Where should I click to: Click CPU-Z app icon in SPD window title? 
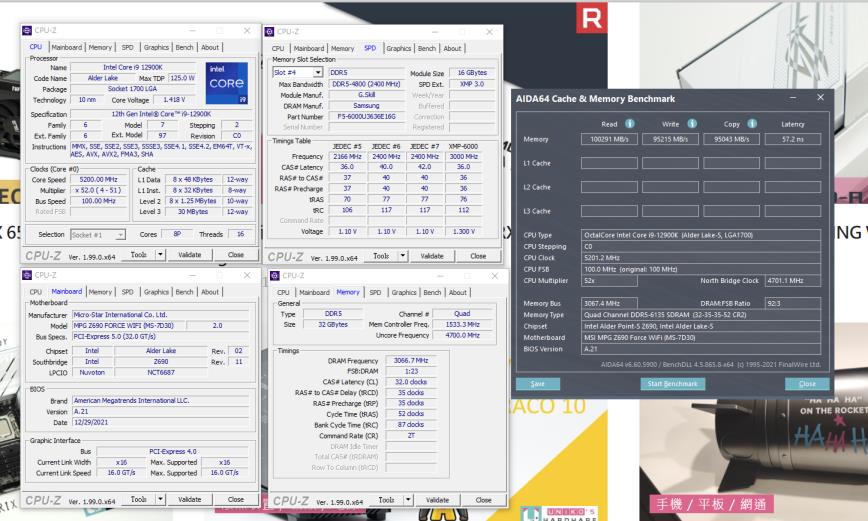pyautogui.click(x=270, y=32)
